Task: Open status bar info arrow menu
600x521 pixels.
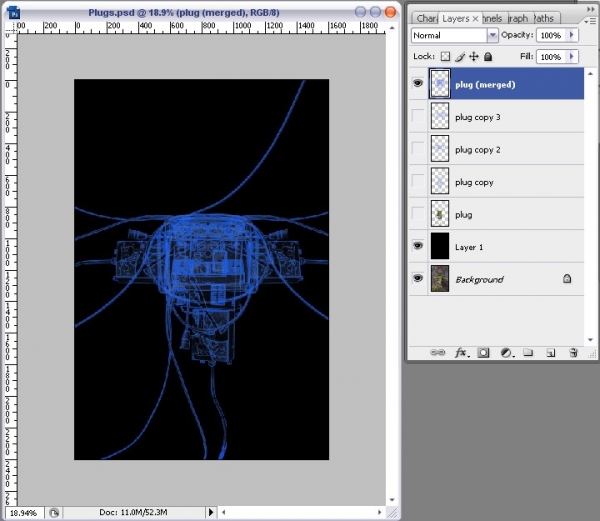Action: click(211, 512)
